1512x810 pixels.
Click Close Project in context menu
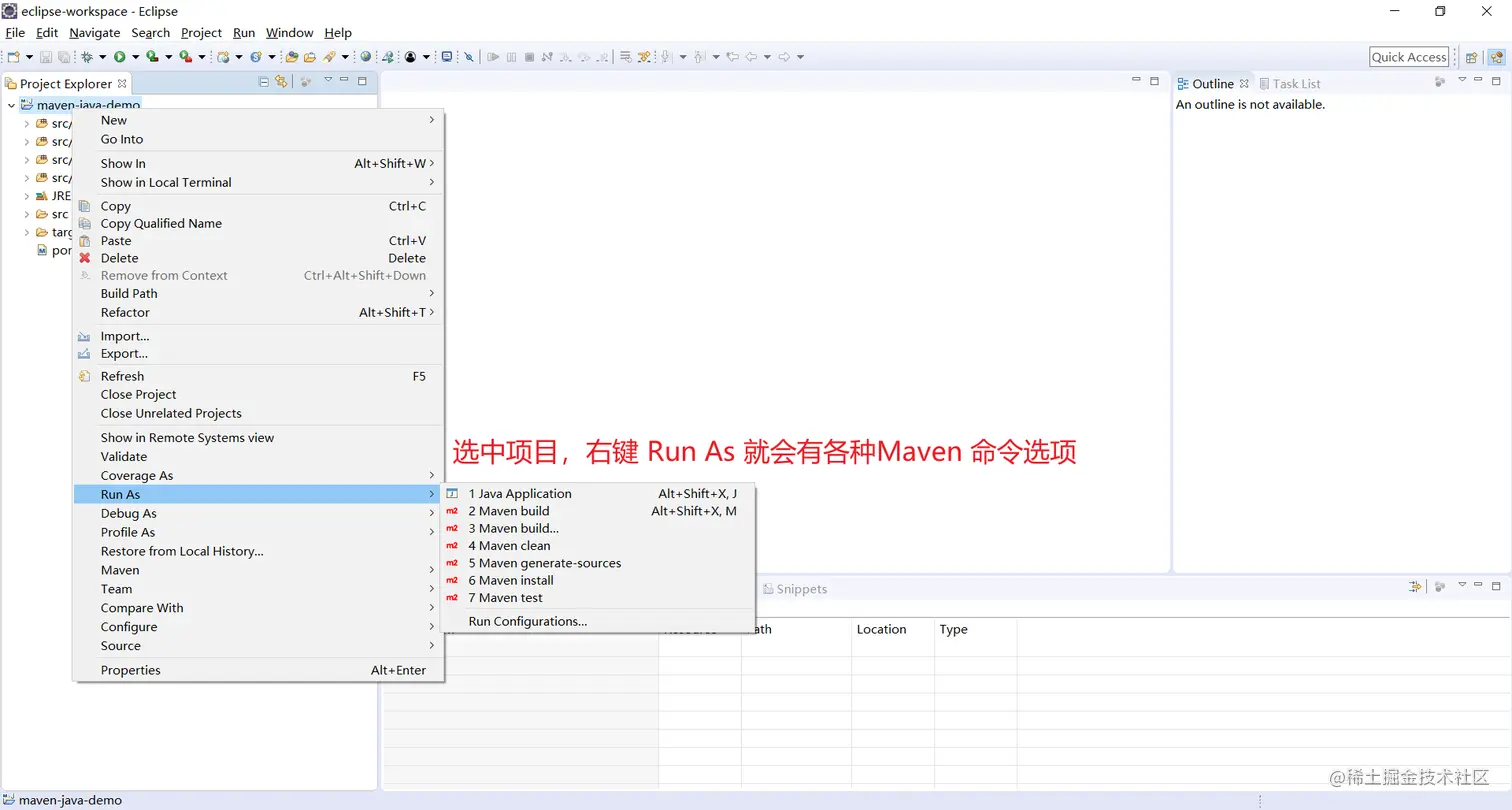[258, 394]
